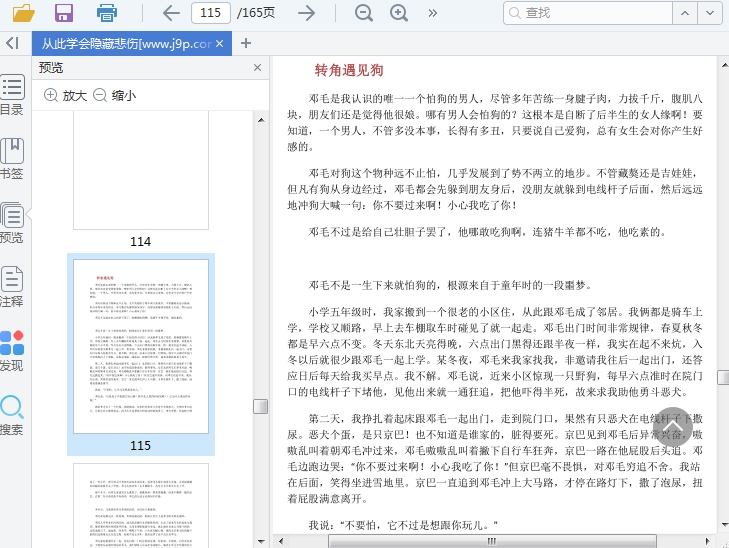The image size is (729, 548).
Task: Click the scroll-to-top round button
Action: tap(672, 426)
